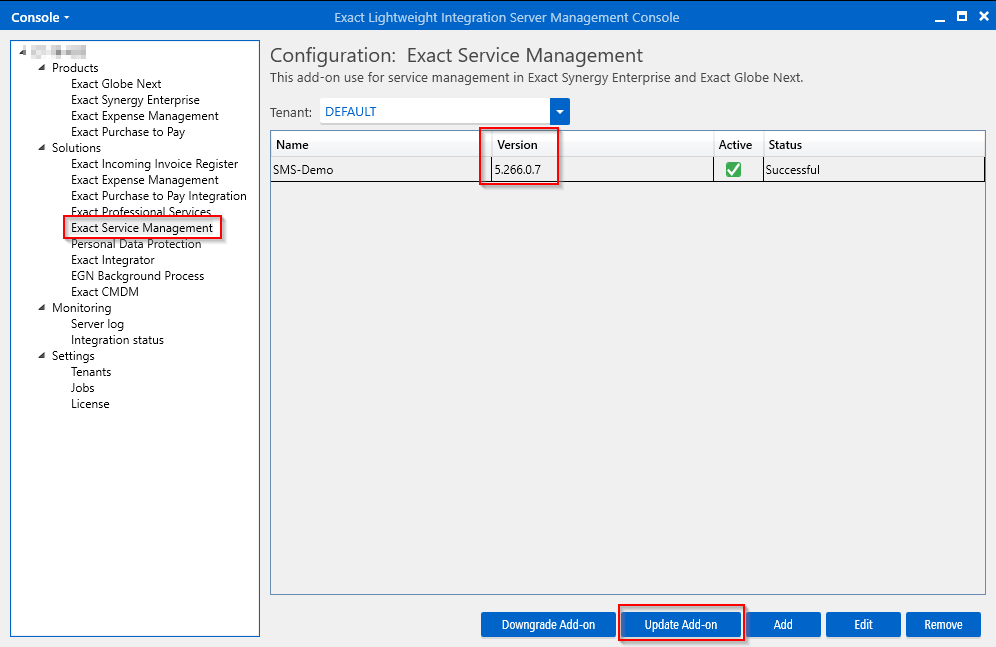996x647 pixels.
Task: Click the Edit button
Action: point(863,624)
